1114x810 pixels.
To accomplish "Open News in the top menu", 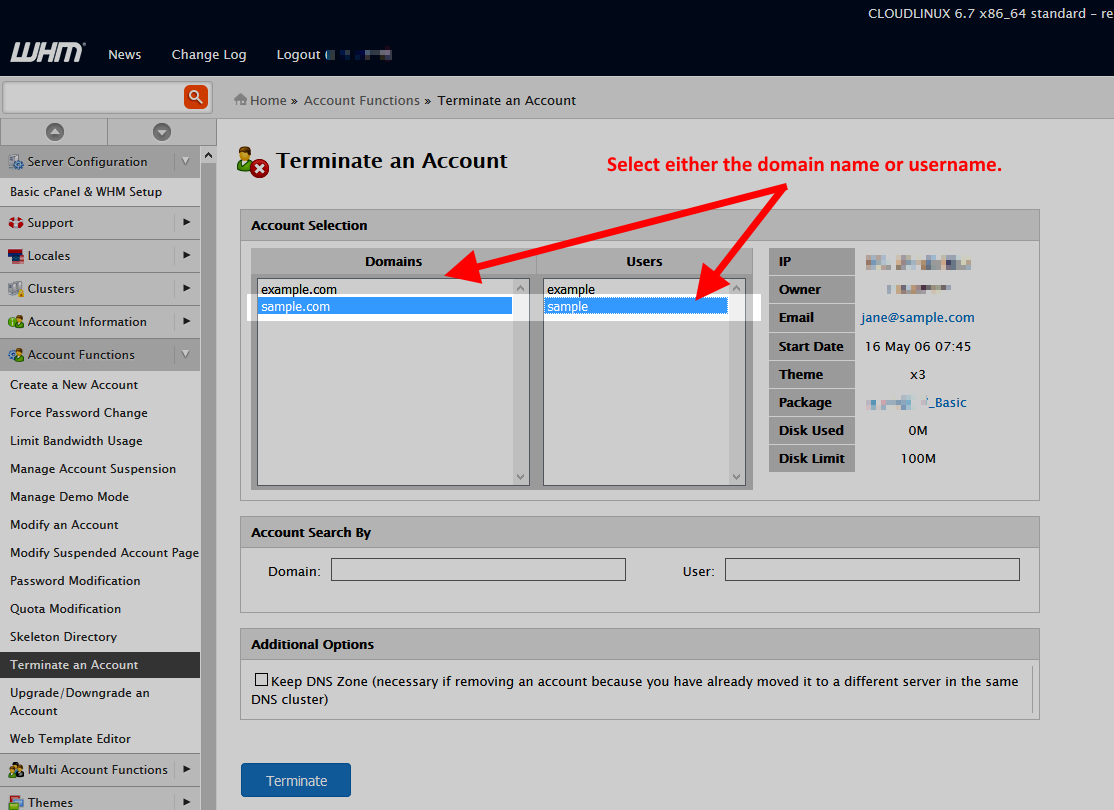I will 125,55.
